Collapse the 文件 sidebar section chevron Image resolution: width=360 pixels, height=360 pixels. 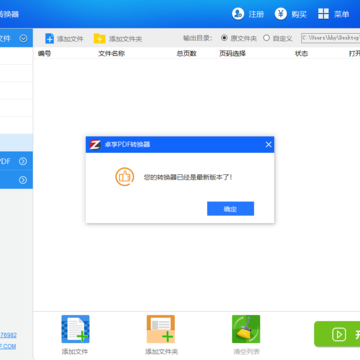coord(23,38)
